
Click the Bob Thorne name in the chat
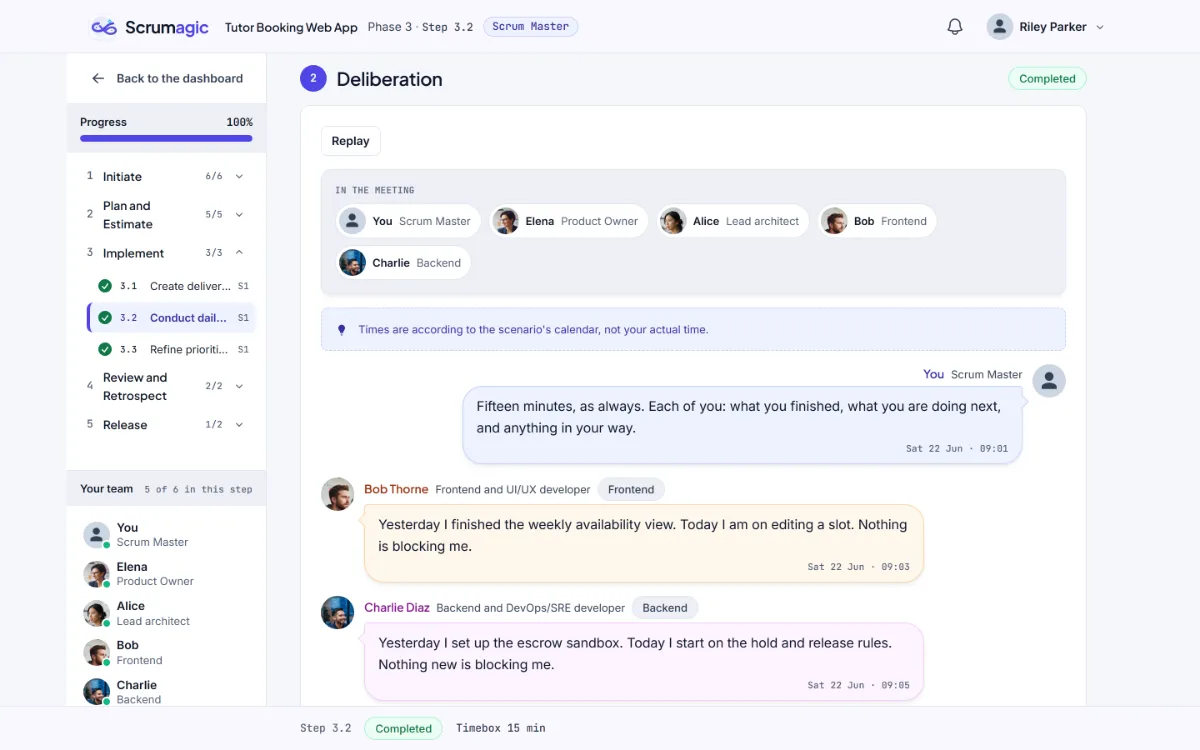coord(396,489)
